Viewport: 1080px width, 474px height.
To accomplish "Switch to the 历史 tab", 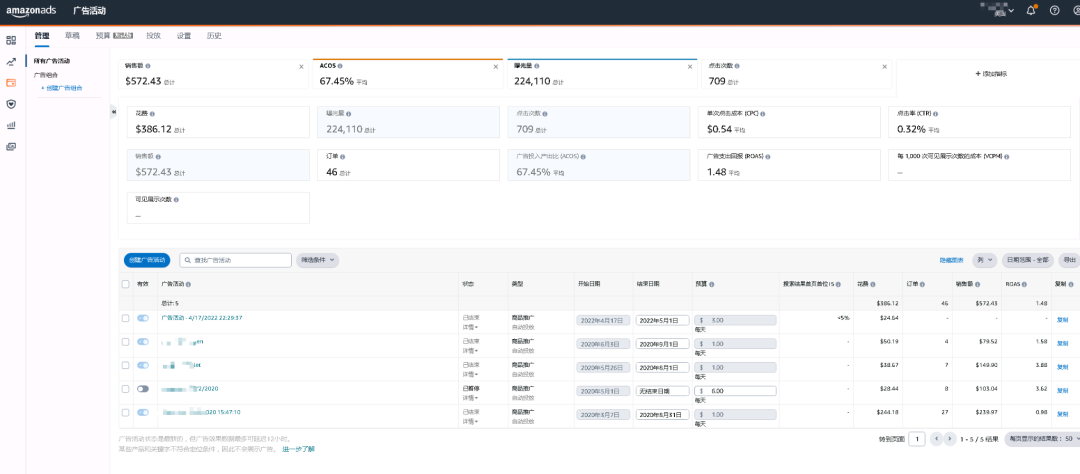I will (214, 35).
